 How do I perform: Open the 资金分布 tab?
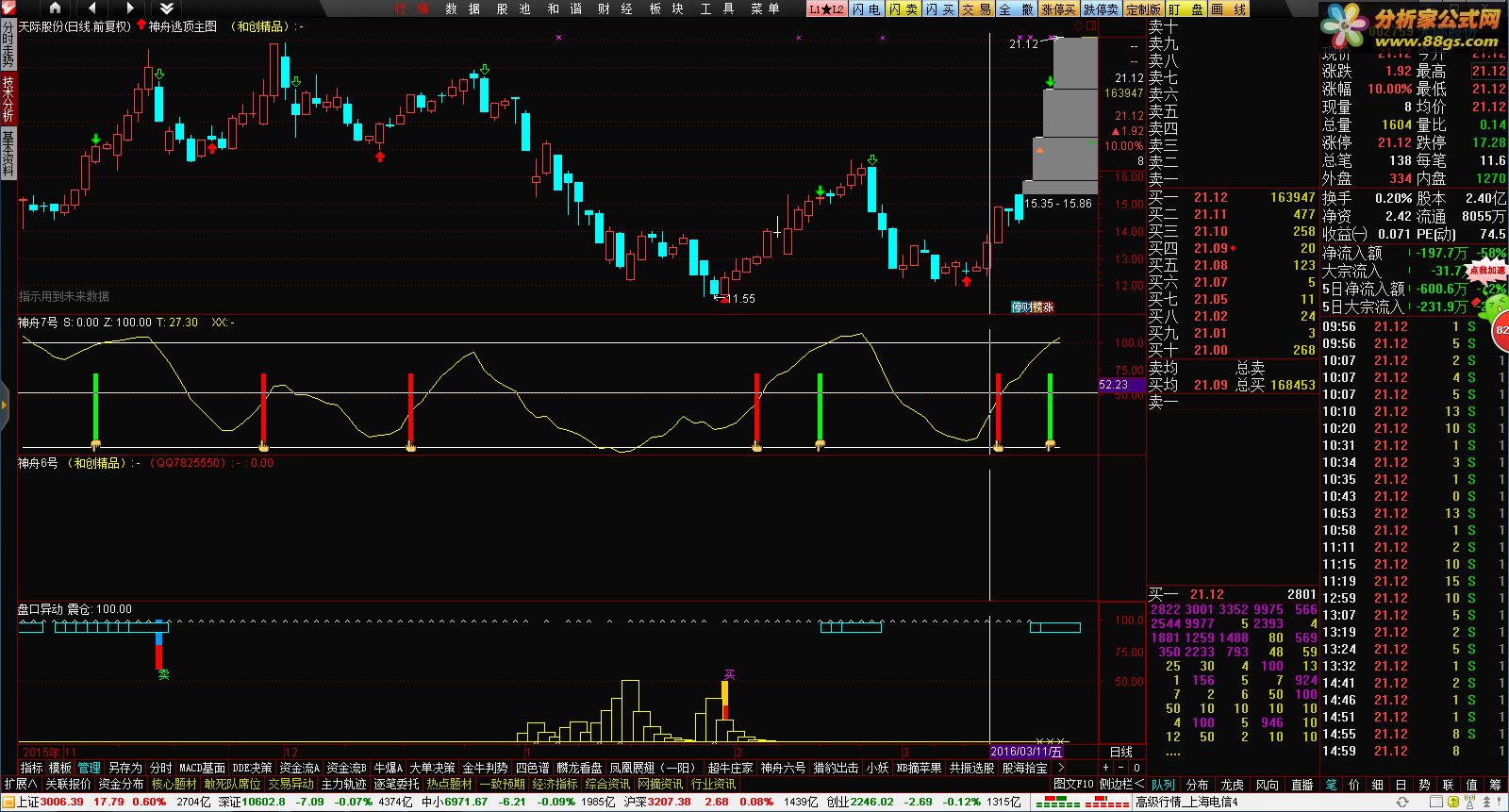(x=121, y=784)
